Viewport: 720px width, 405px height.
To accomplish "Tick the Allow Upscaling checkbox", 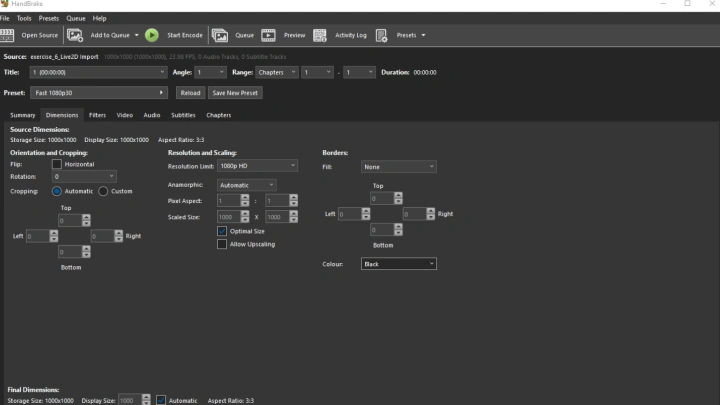I will point(222,244).
